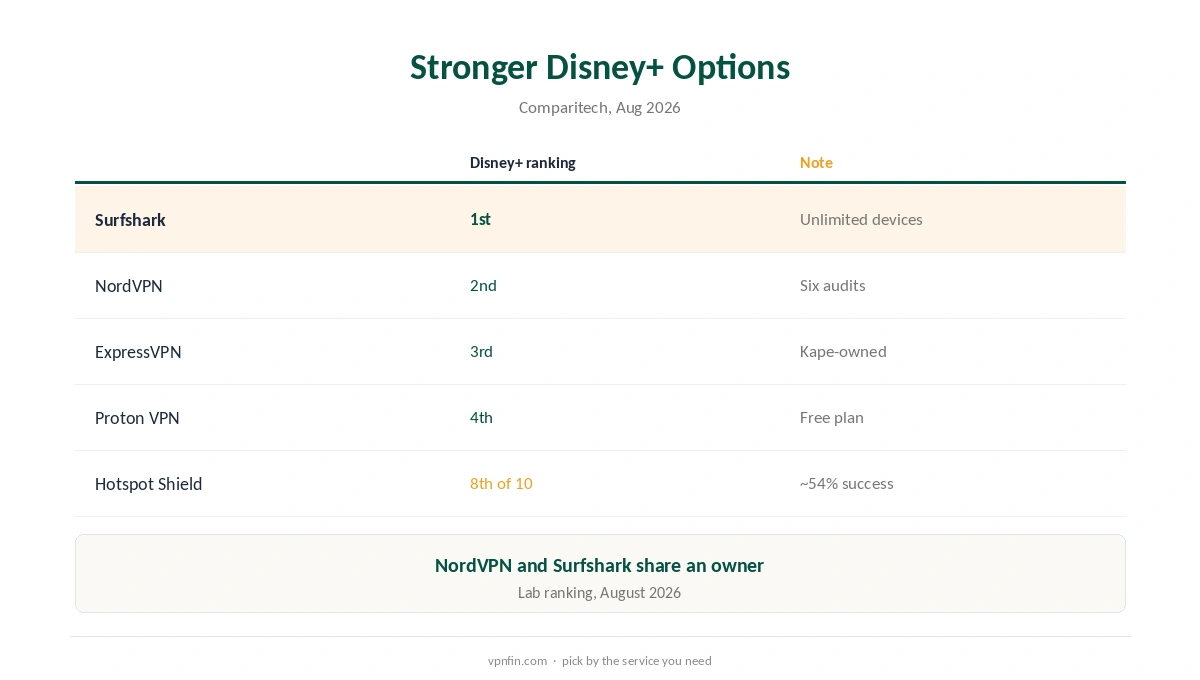This screenshot has height=680, width=1200.
Task: Click the "Free plan" note
Action: [x=832, y=417]
